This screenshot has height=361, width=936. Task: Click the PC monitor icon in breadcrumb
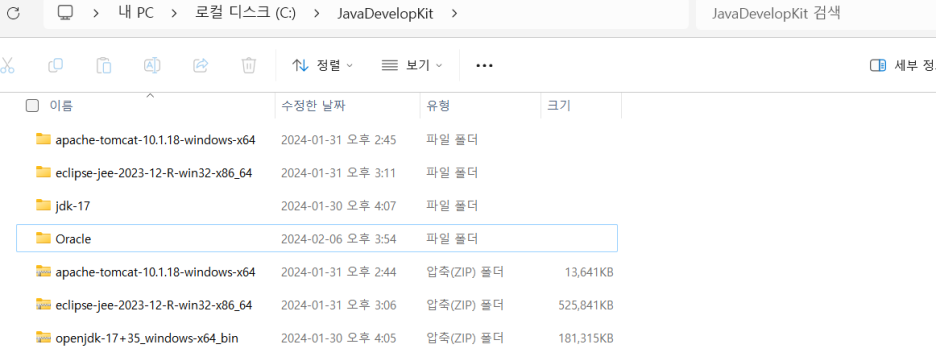(65, 13)
